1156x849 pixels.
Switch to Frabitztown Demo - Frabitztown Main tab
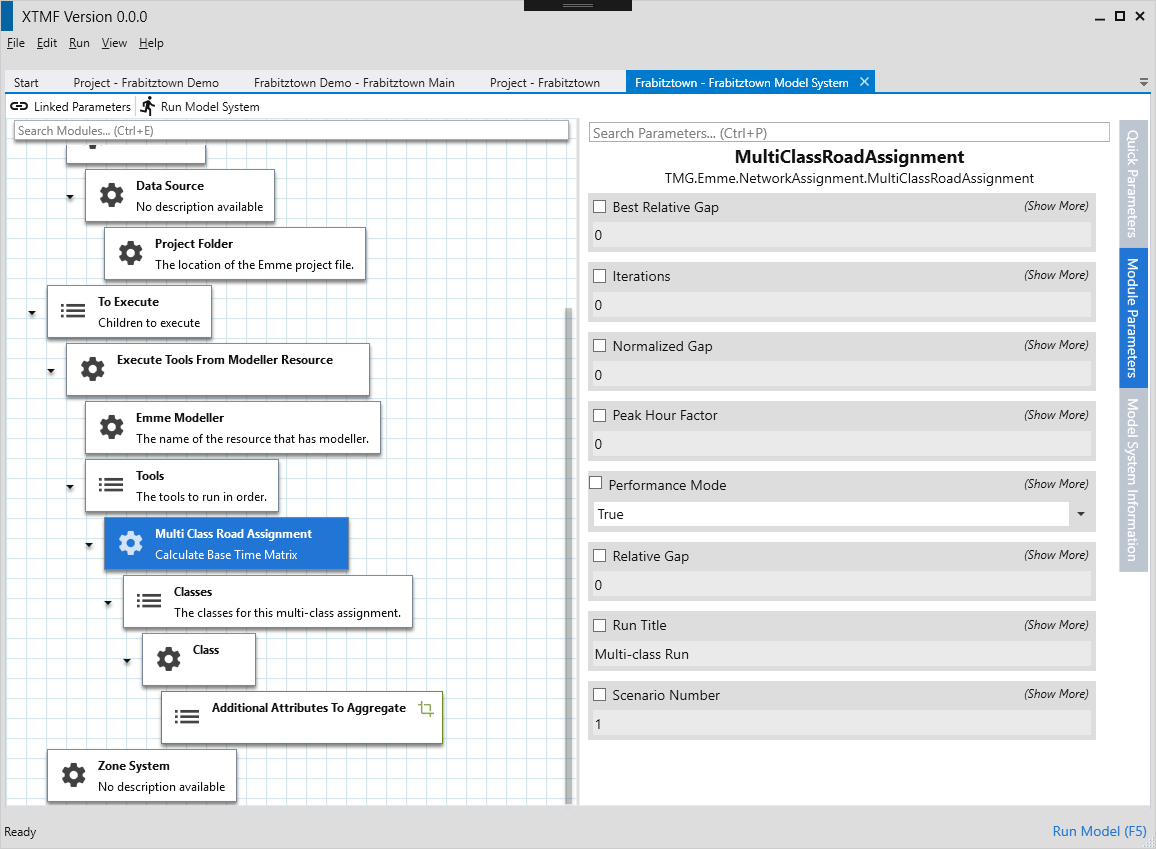354,83
